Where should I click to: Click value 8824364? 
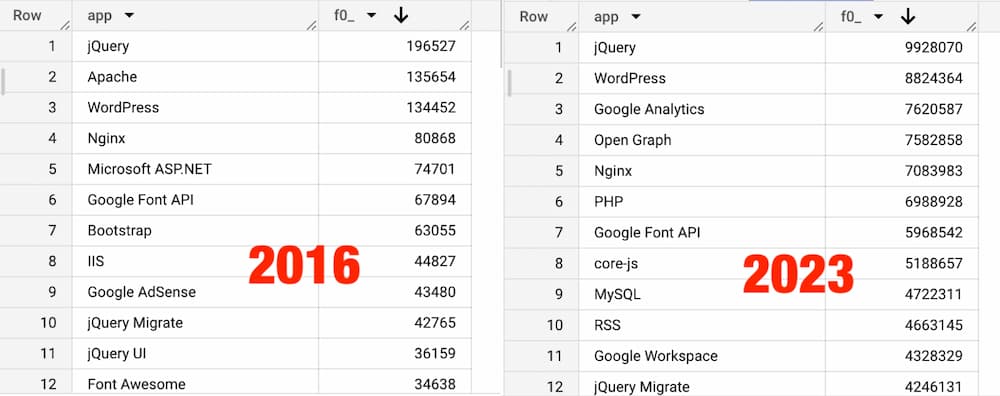(934, 78)
